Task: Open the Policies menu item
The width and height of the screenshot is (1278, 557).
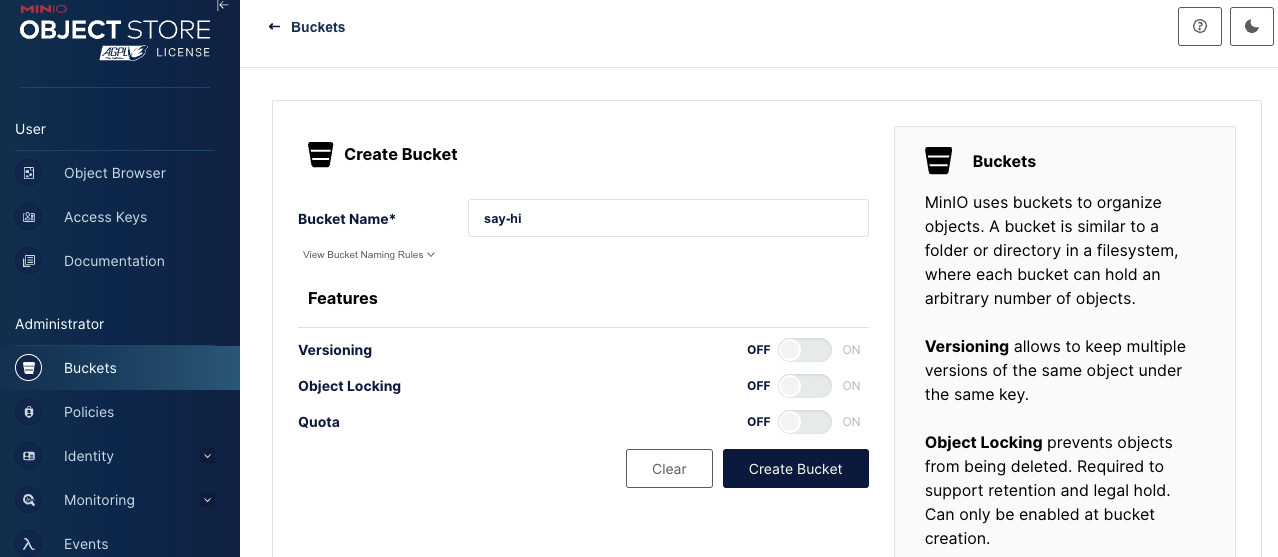Action: pyautogui.click(x=120, y=412)
